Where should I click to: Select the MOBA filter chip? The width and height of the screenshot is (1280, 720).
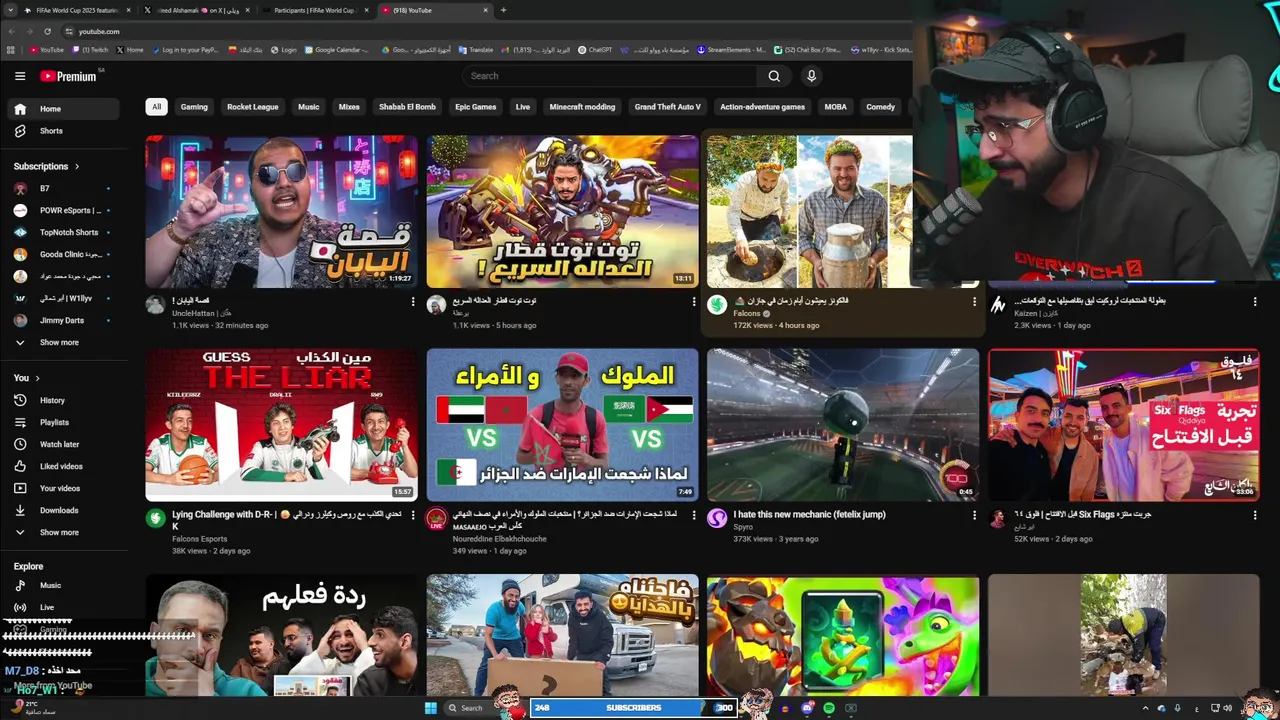(x=835, y=107)
